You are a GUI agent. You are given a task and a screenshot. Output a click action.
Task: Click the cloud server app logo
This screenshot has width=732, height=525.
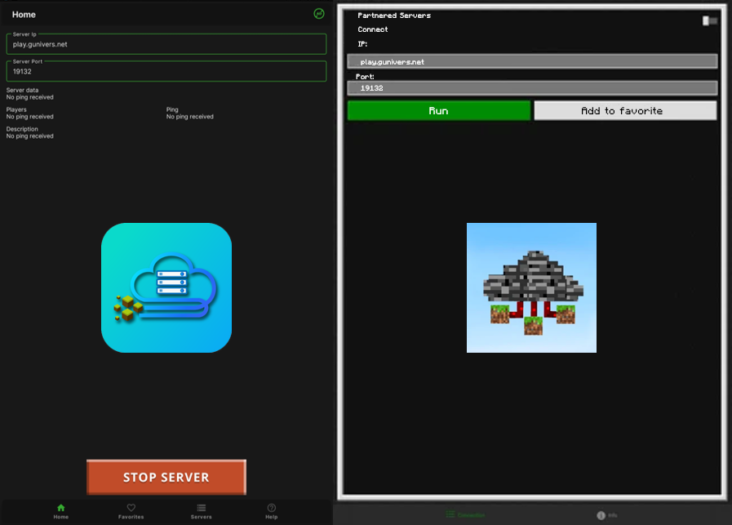[x=166, y=288]
